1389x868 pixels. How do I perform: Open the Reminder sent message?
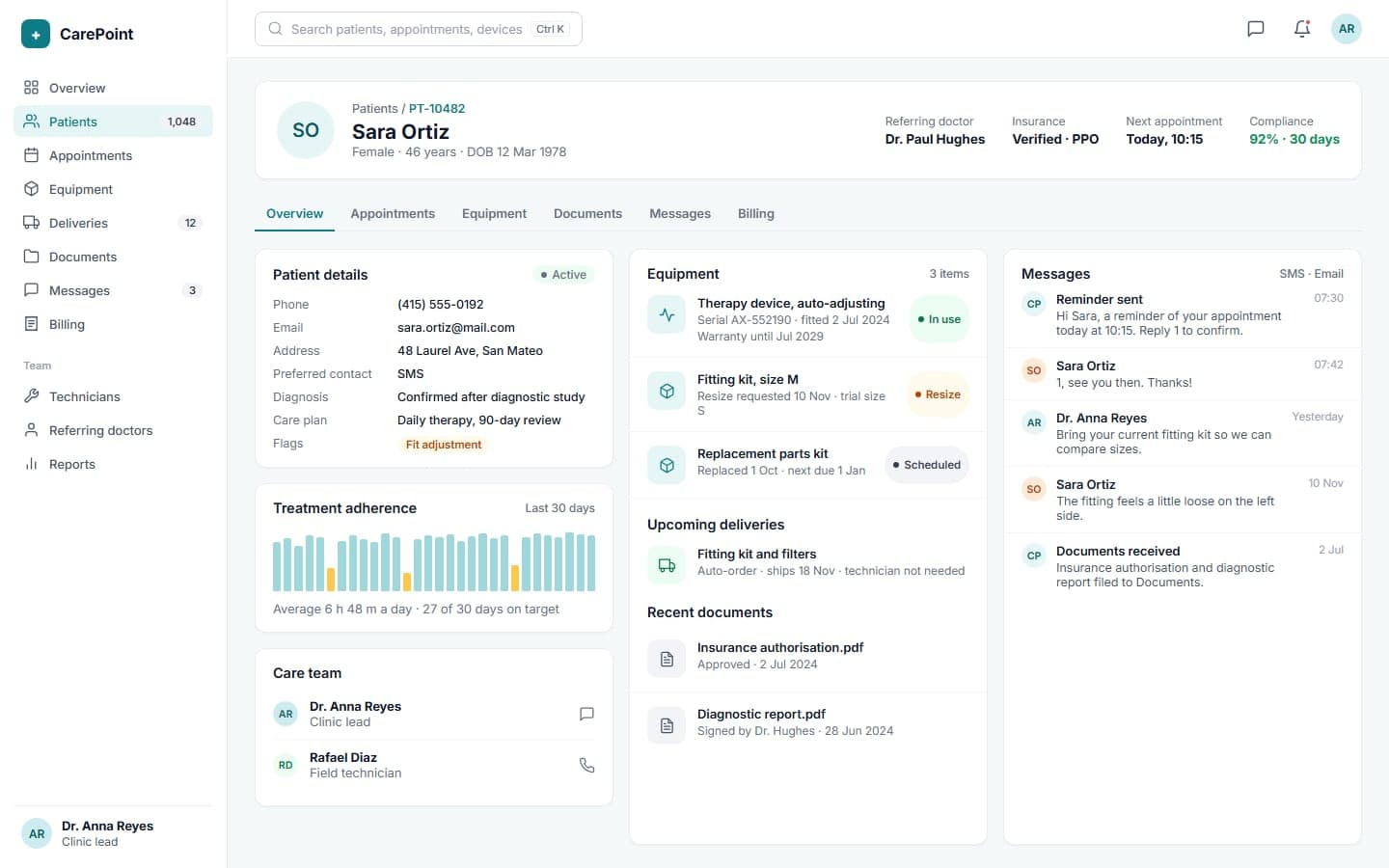coord(1183,314)
